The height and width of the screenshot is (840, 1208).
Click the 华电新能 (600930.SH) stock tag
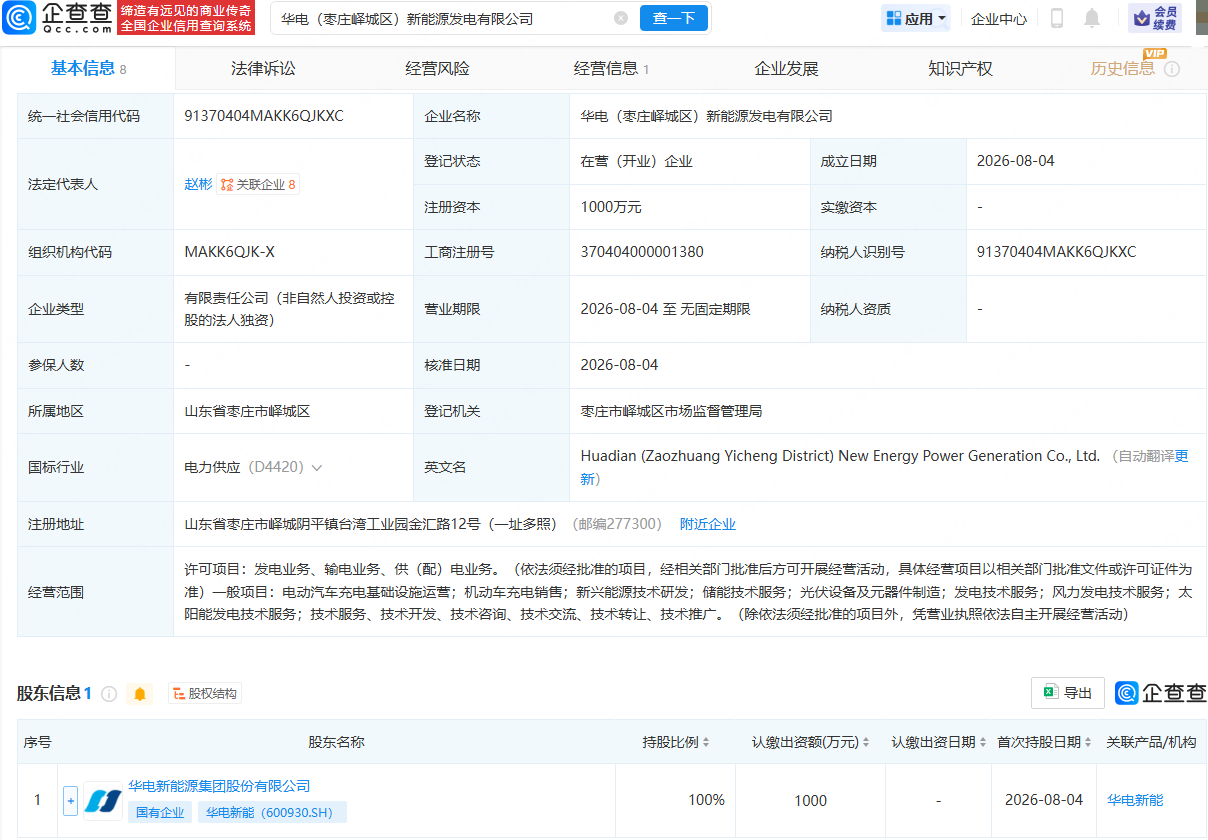pyautogui.click(x=272, y=812)
